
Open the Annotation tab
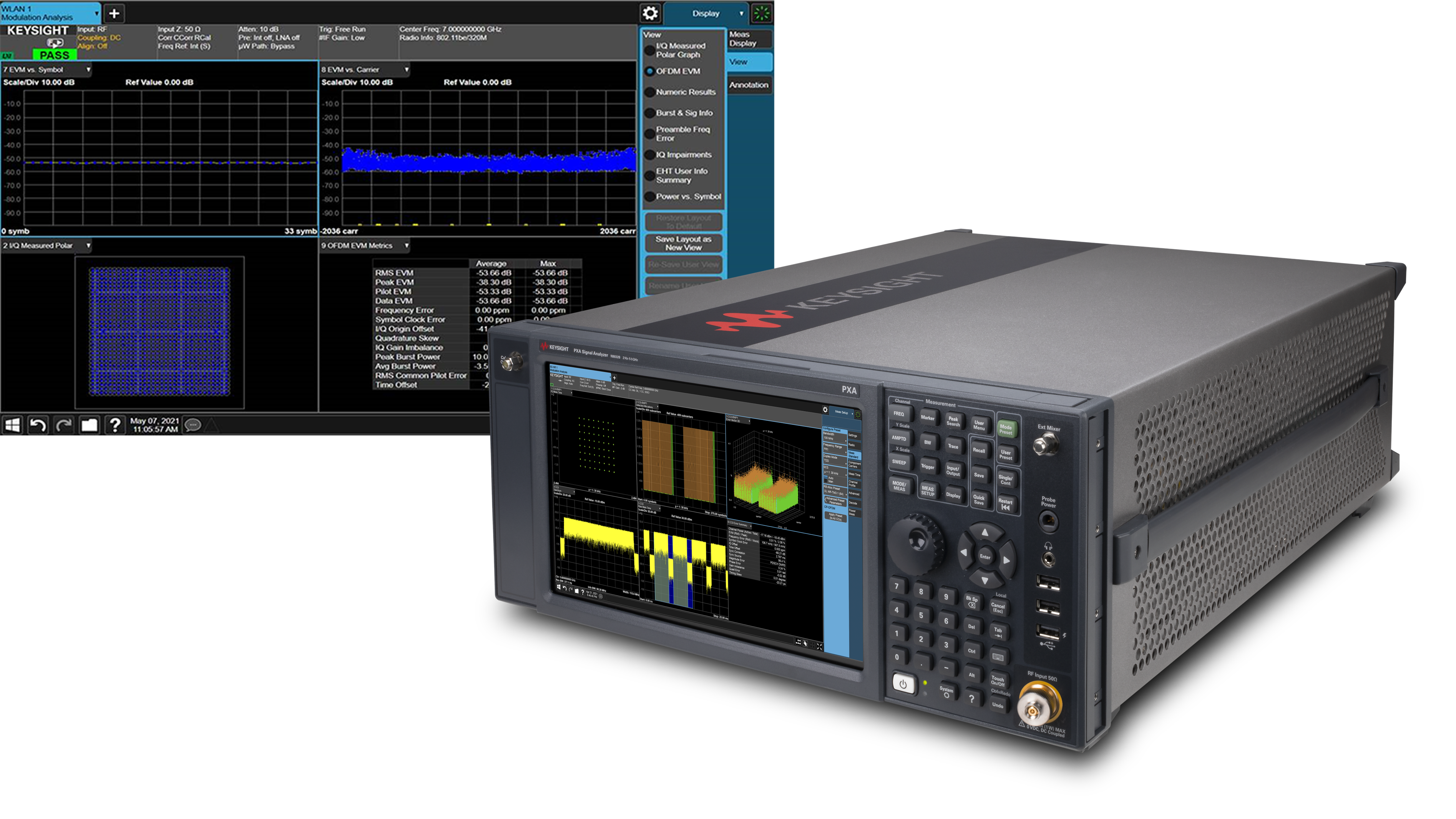click(x=749, y=85)
